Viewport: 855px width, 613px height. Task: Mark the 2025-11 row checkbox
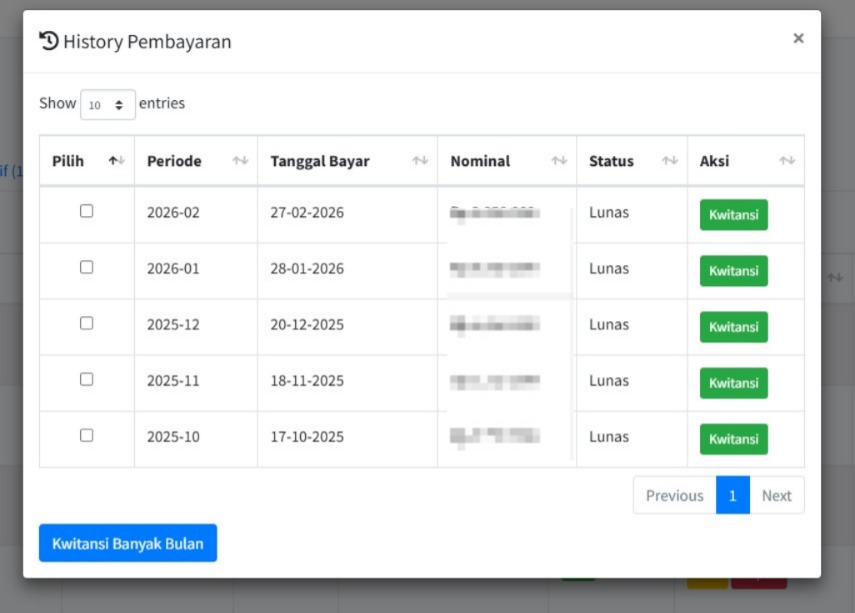(x=87, y=379)
